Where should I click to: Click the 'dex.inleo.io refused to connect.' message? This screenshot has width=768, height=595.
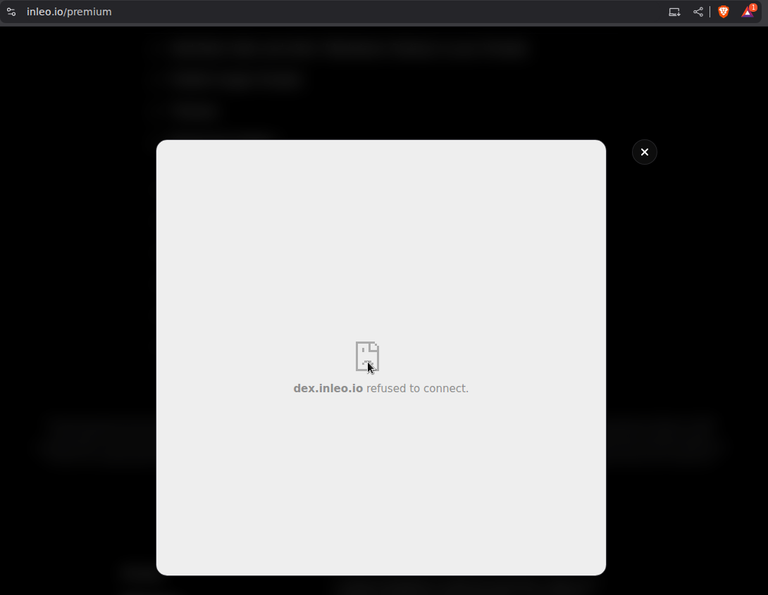pyautogui.click(x=381, y=388)
